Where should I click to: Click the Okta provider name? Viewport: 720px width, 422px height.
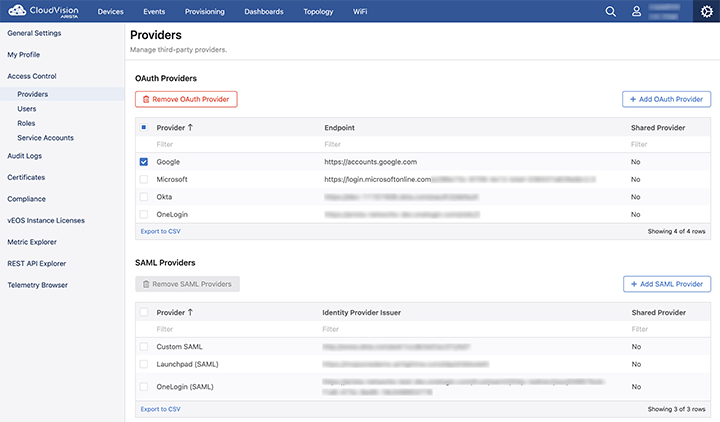point(164,197)
